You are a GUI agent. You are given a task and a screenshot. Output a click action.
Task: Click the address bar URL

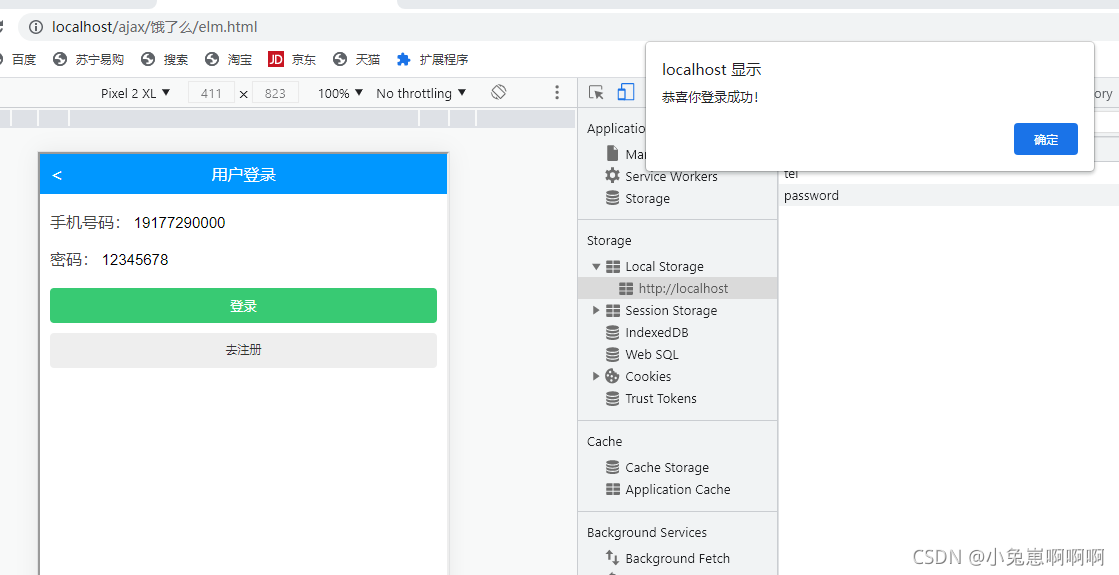coord(155,27)
